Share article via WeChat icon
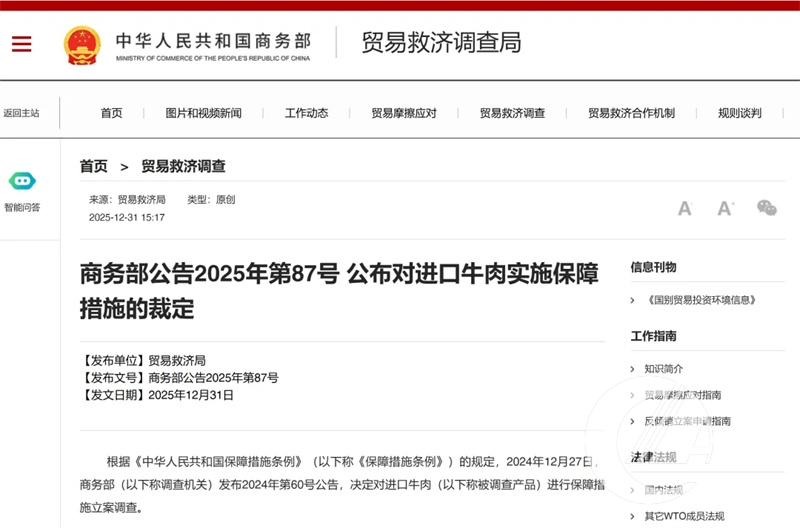The image size is (800, 528). [x=767, y=208]
